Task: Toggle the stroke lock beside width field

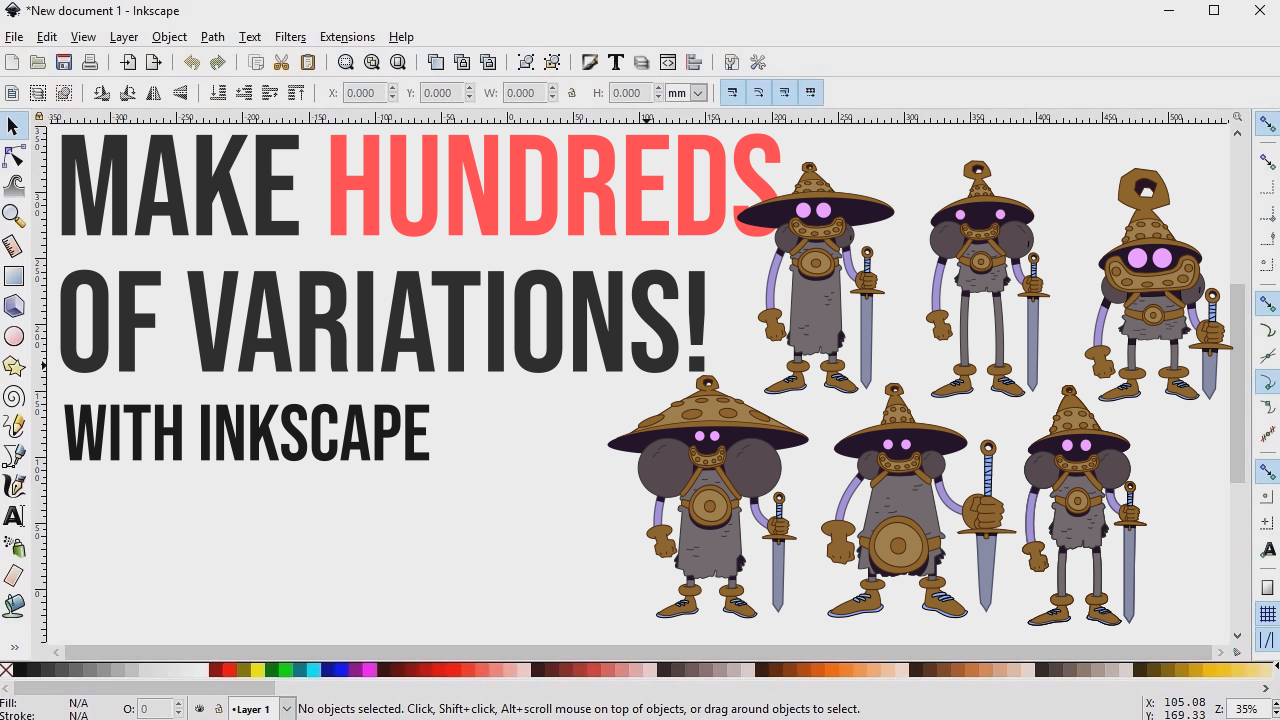Action: [x=572, y=92]
